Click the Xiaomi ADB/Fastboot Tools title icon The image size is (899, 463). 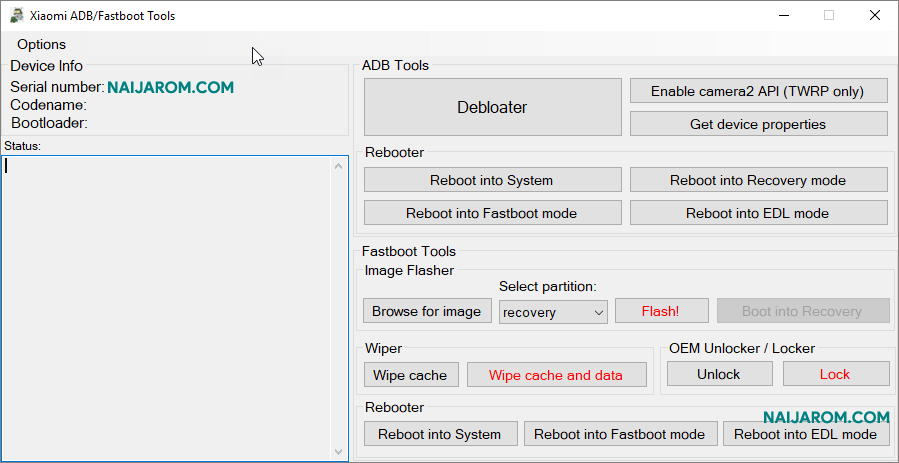[x=17, y=15]
